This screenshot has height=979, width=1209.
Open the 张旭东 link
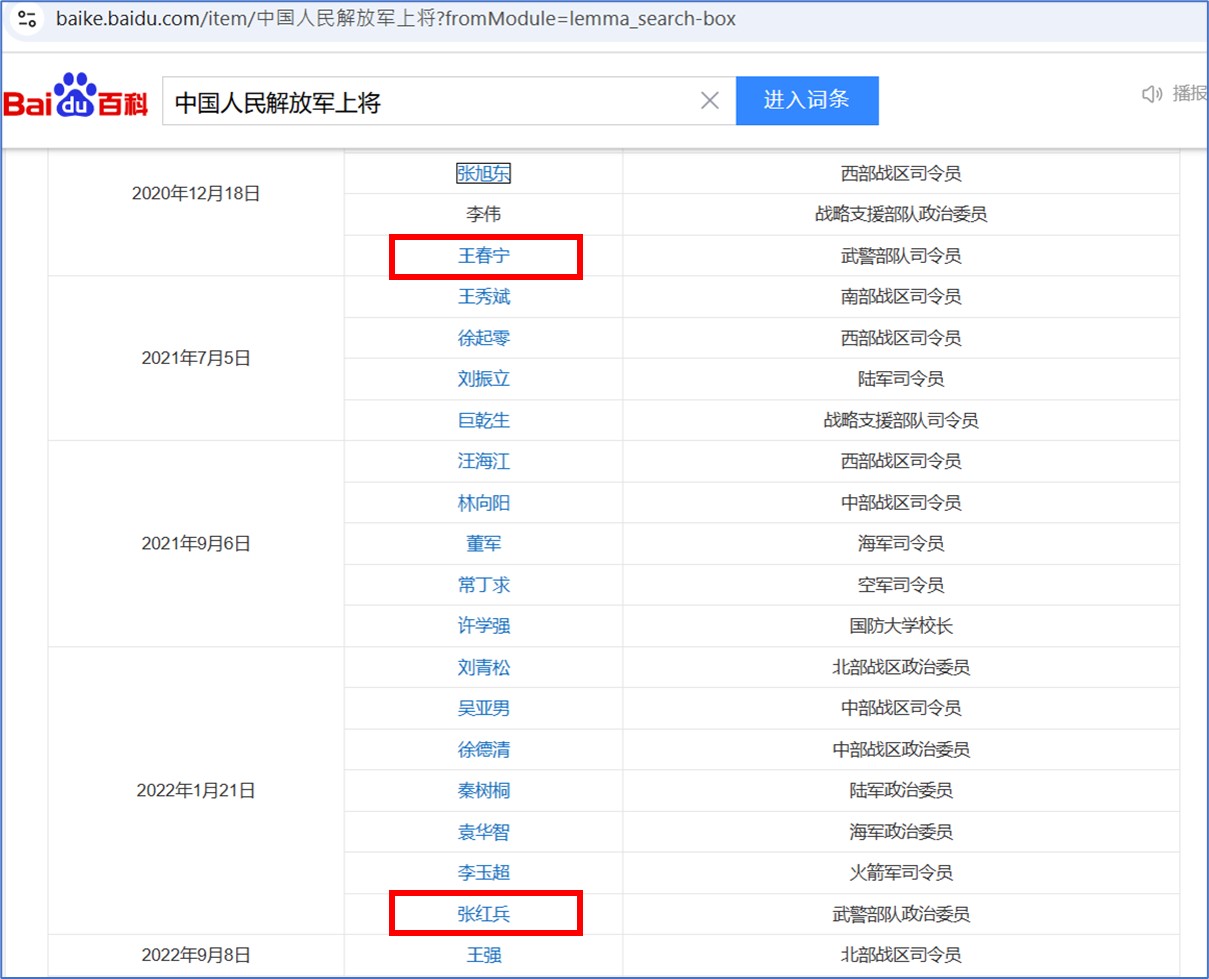point(484,174)
